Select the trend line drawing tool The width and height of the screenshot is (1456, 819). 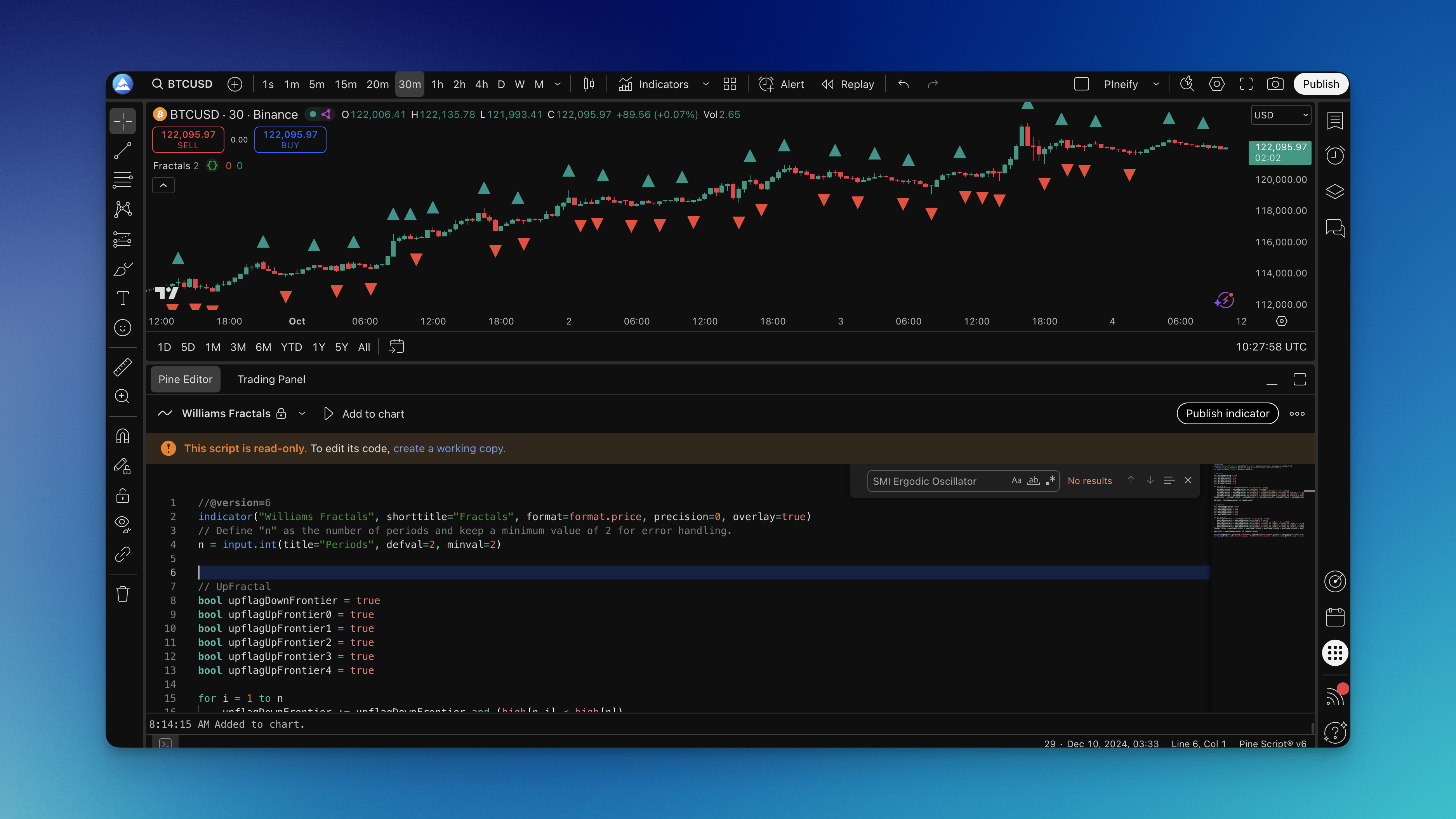(123, 150)
